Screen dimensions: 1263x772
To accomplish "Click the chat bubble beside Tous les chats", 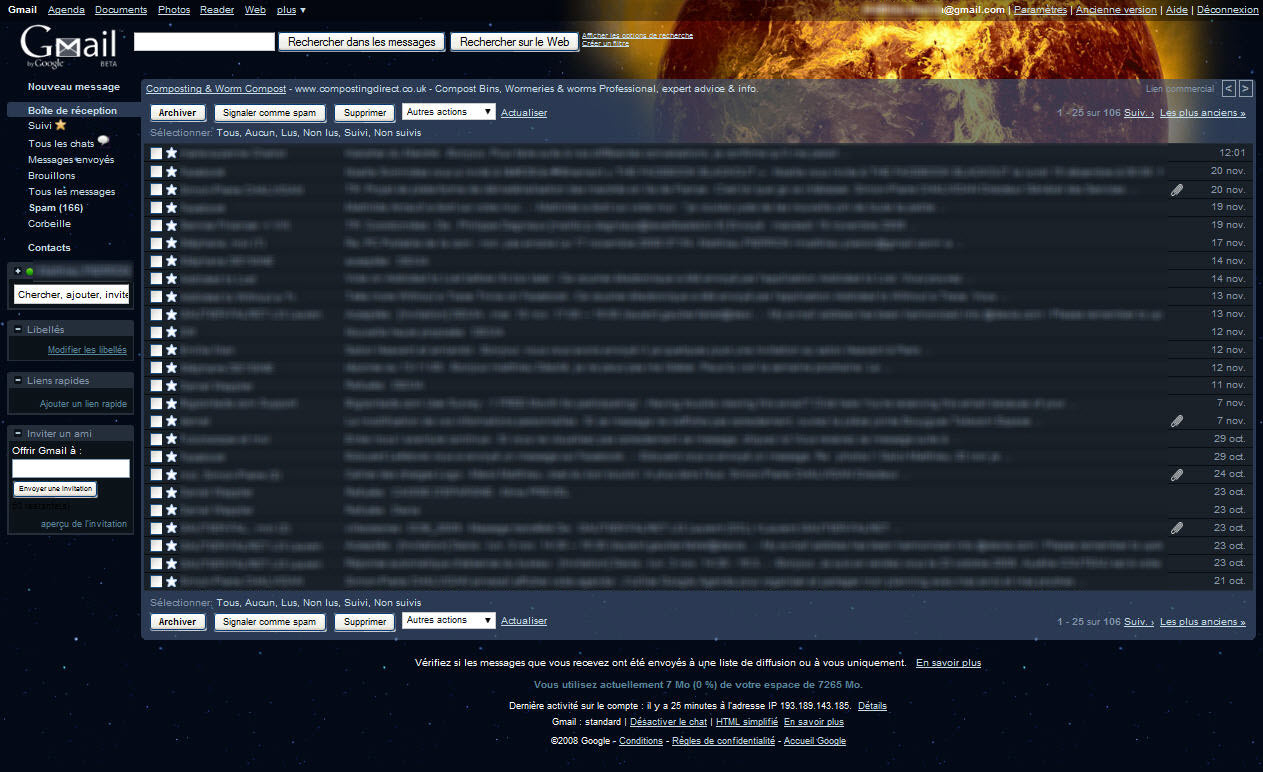I will [103, 142].
